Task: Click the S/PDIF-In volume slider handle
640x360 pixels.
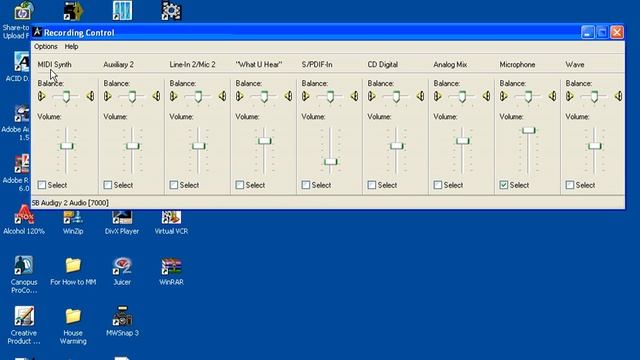Action: [x=331, y=162]
